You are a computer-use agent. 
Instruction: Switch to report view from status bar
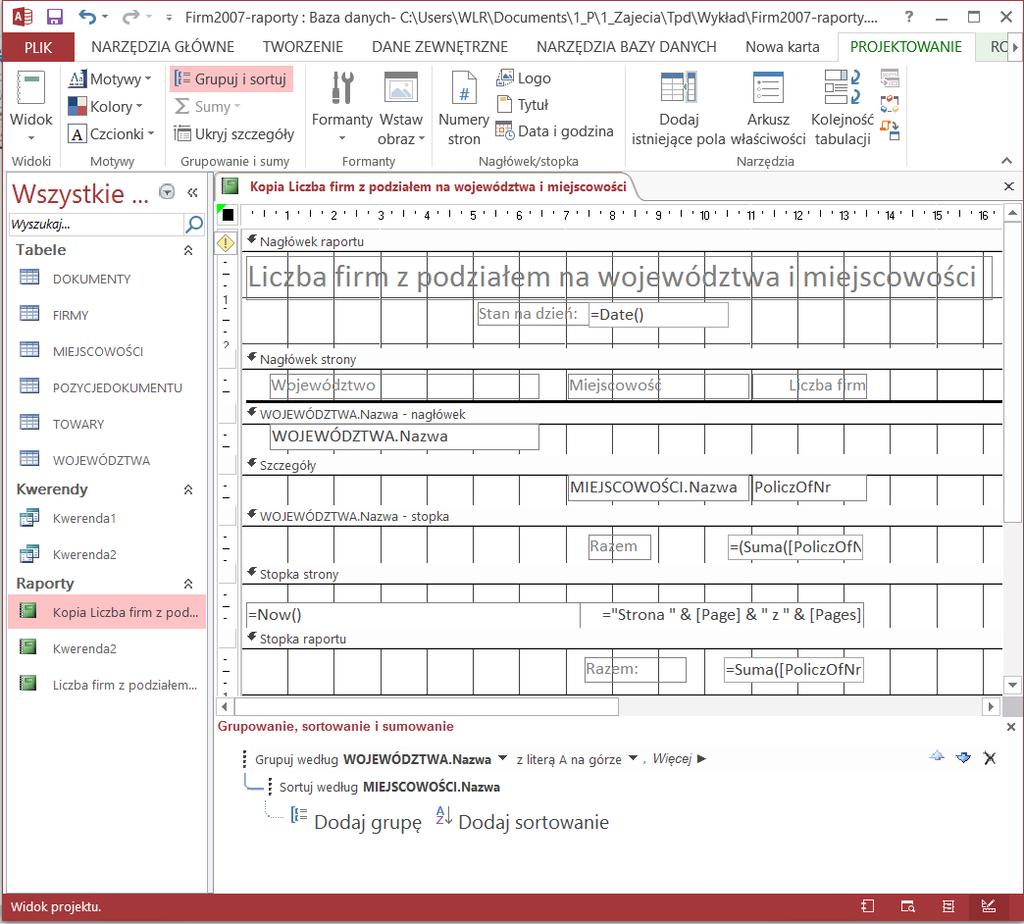pyautogui.click(x=867, y=906)
